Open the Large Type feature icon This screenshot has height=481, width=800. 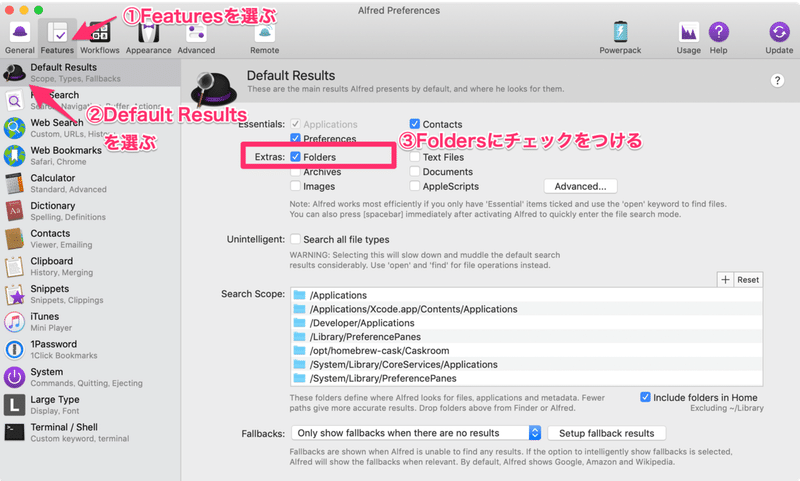pyautogui.click(x=14, y=405)
